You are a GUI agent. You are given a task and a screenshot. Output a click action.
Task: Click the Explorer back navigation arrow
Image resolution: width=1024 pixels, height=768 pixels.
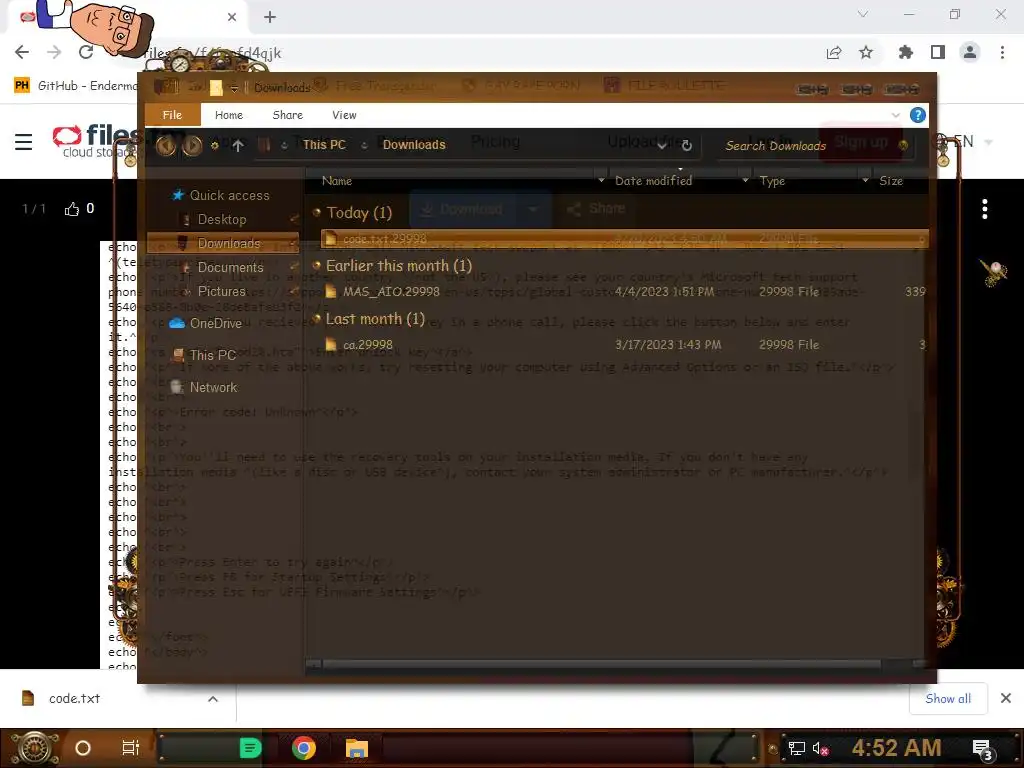165,145
